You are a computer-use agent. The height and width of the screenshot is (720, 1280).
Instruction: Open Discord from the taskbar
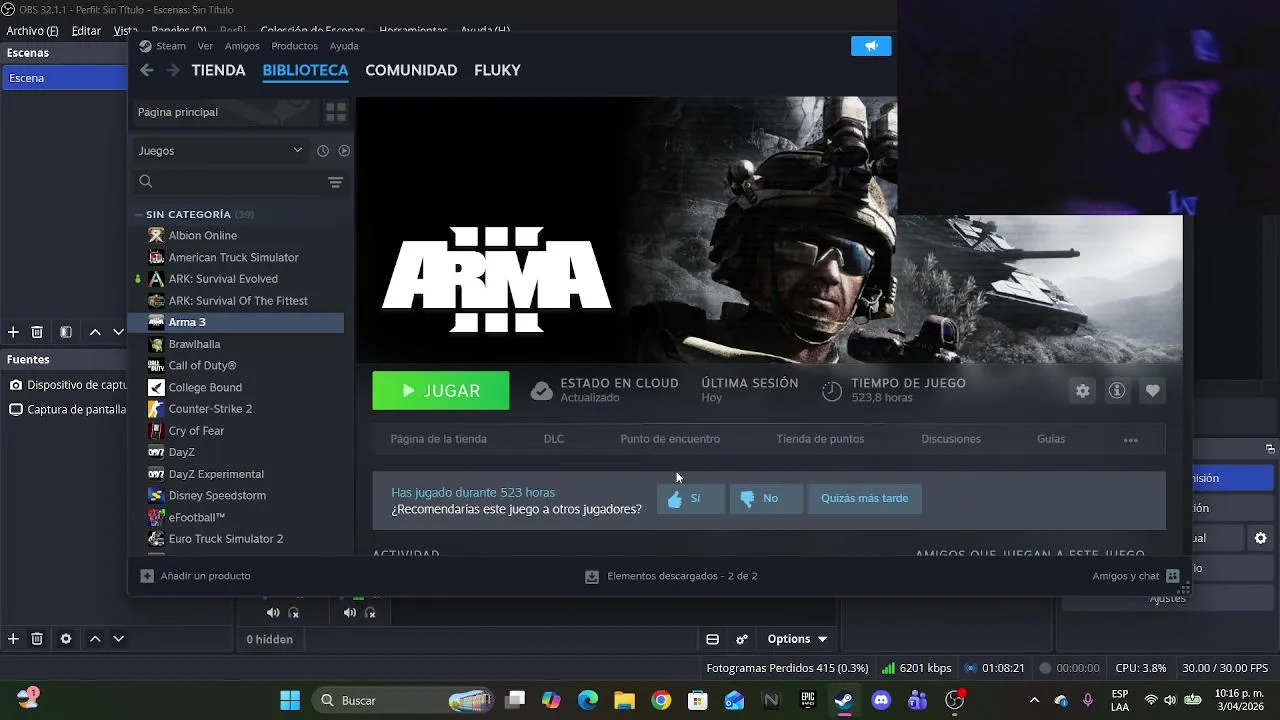(881, 700)
